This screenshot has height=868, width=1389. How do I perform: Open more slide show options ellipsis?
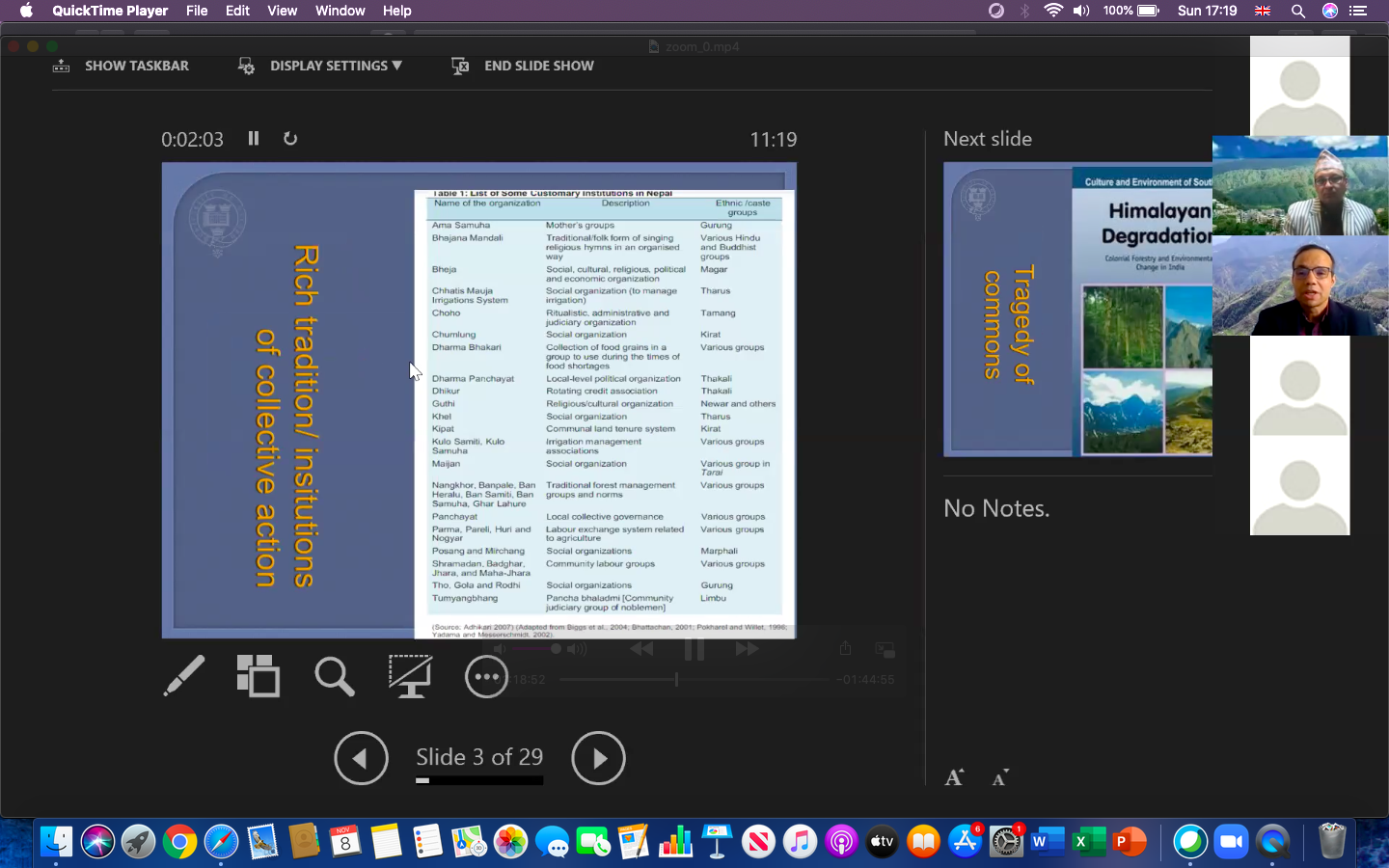[x=486, y=677]
